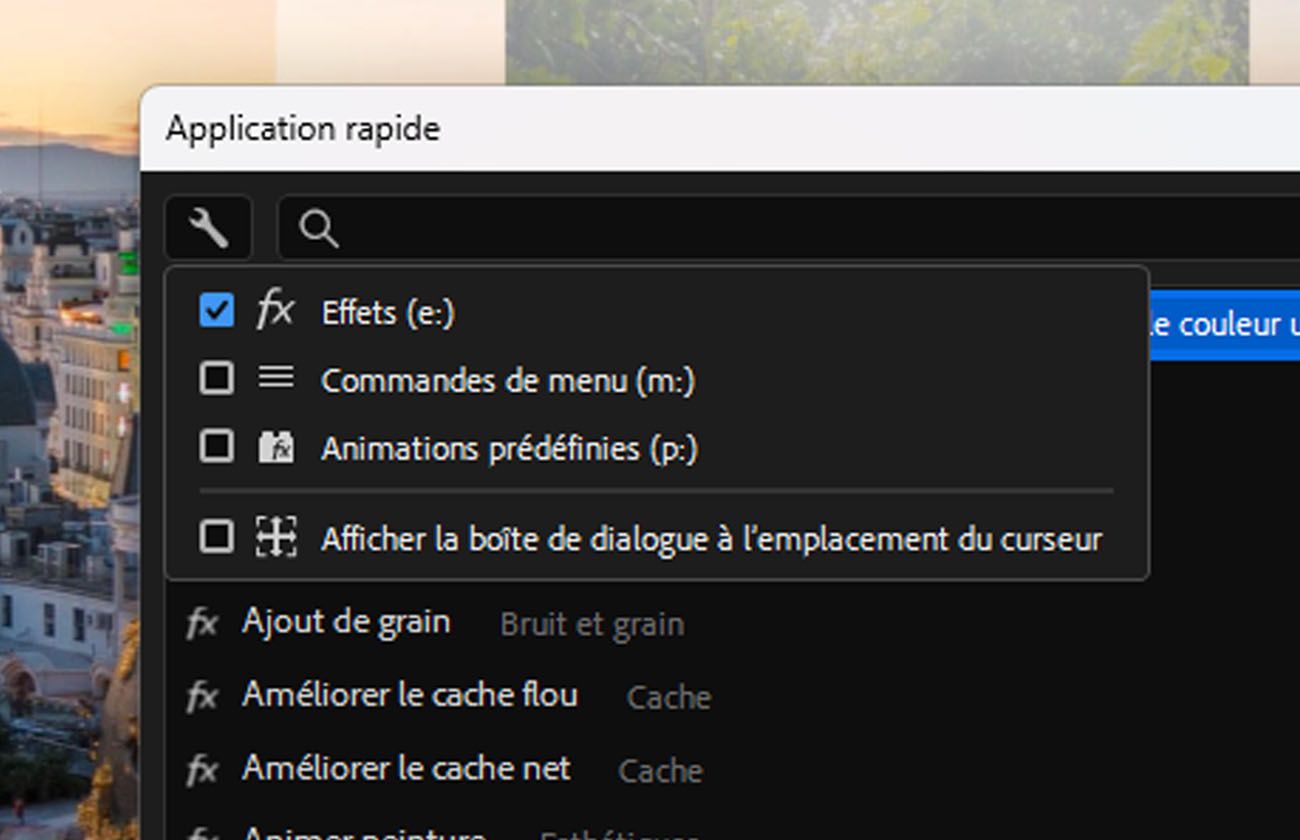Enable the Commandes de menu checkbox
The width and height of the screenshot is (1300, 840).
217,379
